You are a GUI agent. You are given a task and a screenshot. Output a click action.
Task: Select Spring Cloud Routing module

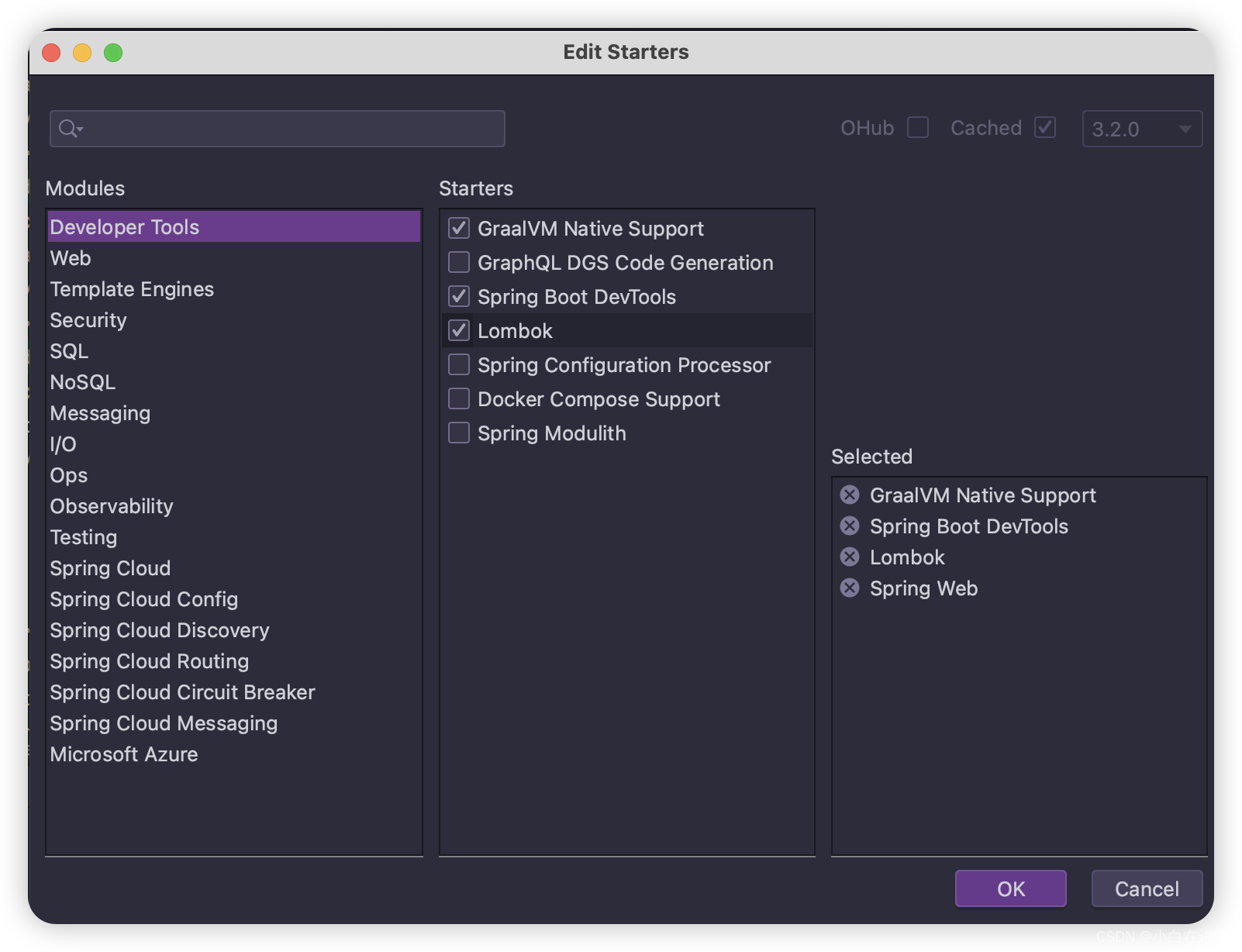pos(233,661)
